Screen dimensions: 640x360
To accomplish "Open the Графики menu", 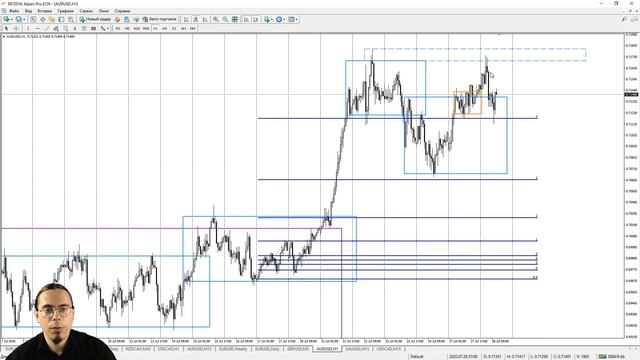I will (x=65, y=11).
